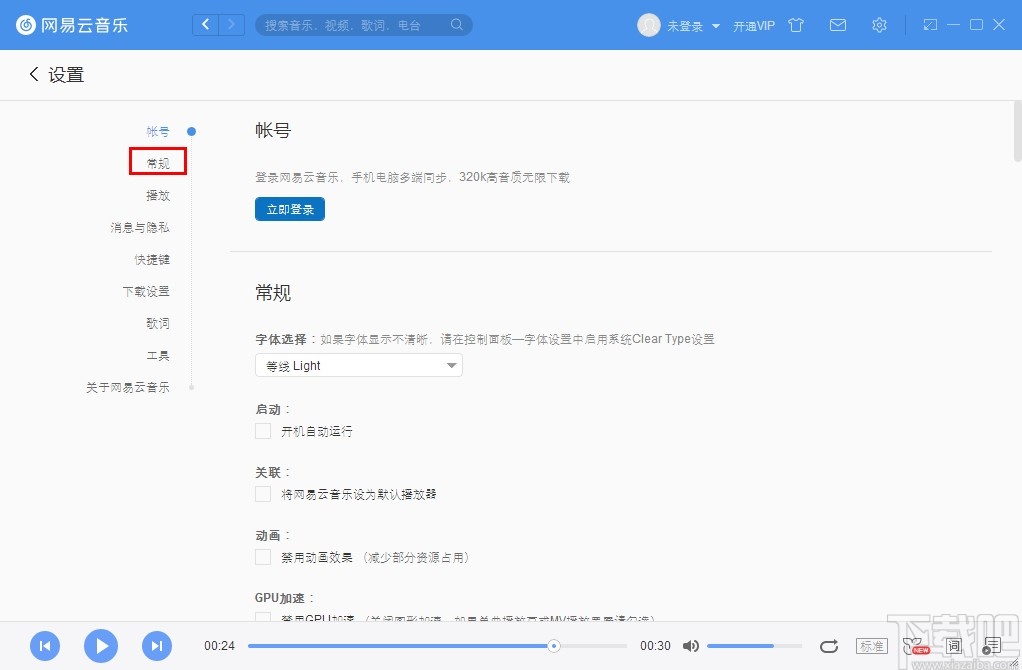The image size is (1022, 670).
Task: Open 下载设置 settings section
Action: (146, 291)
